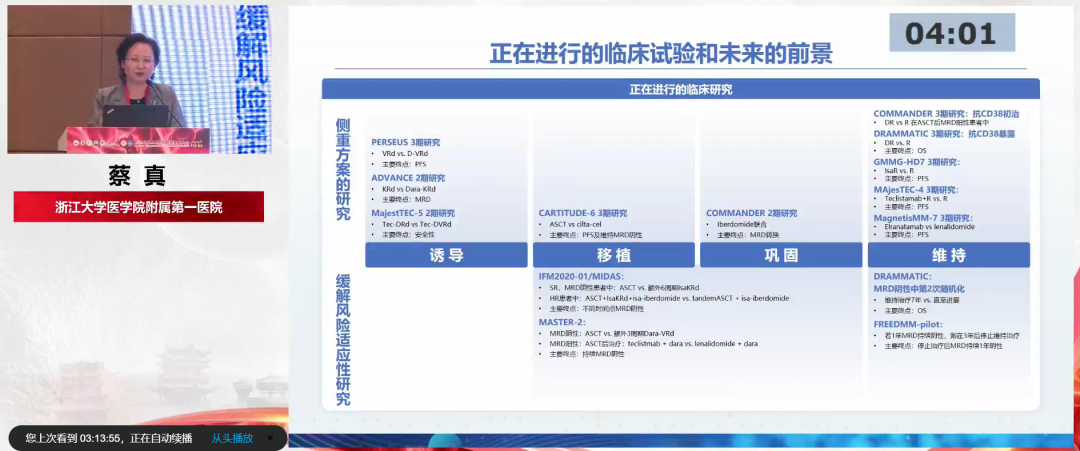The width and height of the screenshot is (1080, 451).
Task: Click the 04:01 countdown timer
Action: 951,34
